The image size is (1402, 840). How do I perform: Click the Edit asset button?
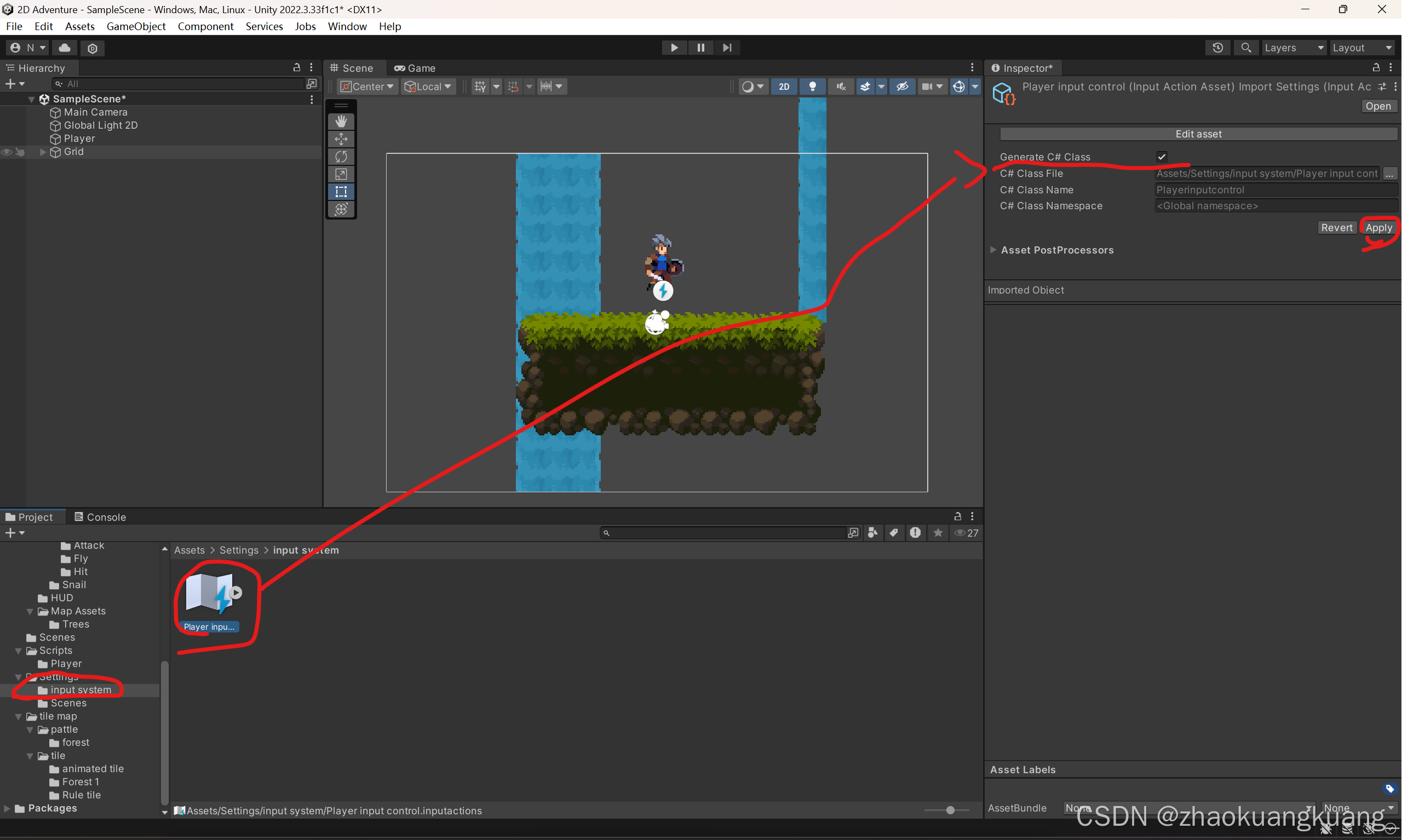coord(1198,134)
